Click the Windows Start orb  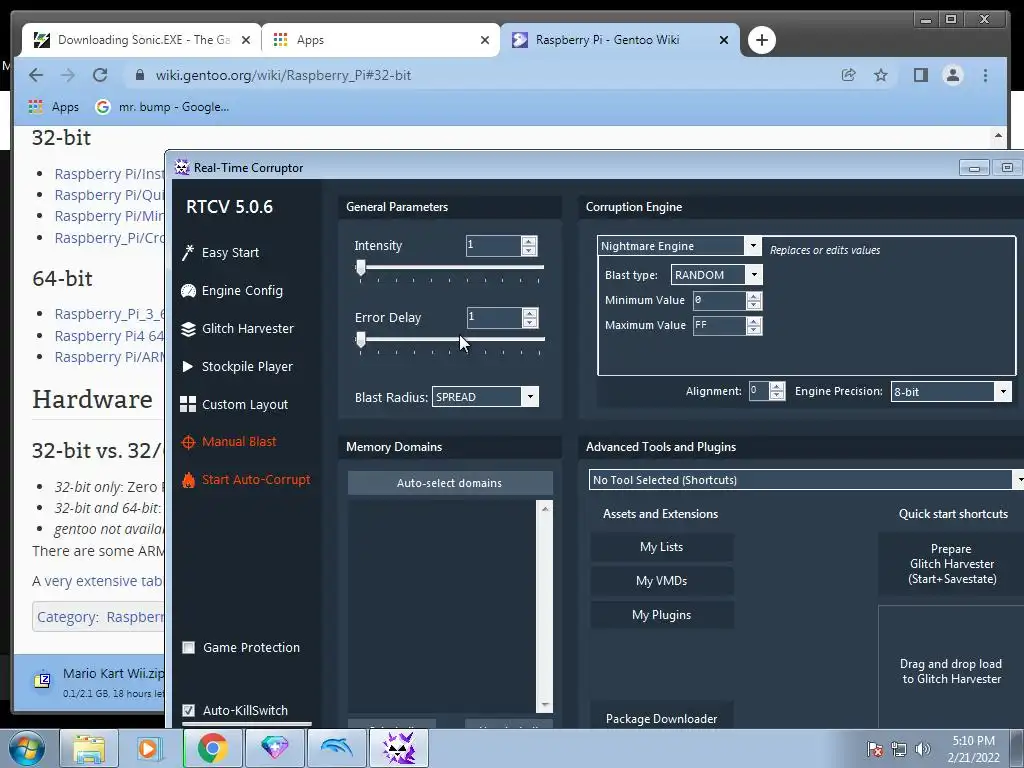click(27, 748)
